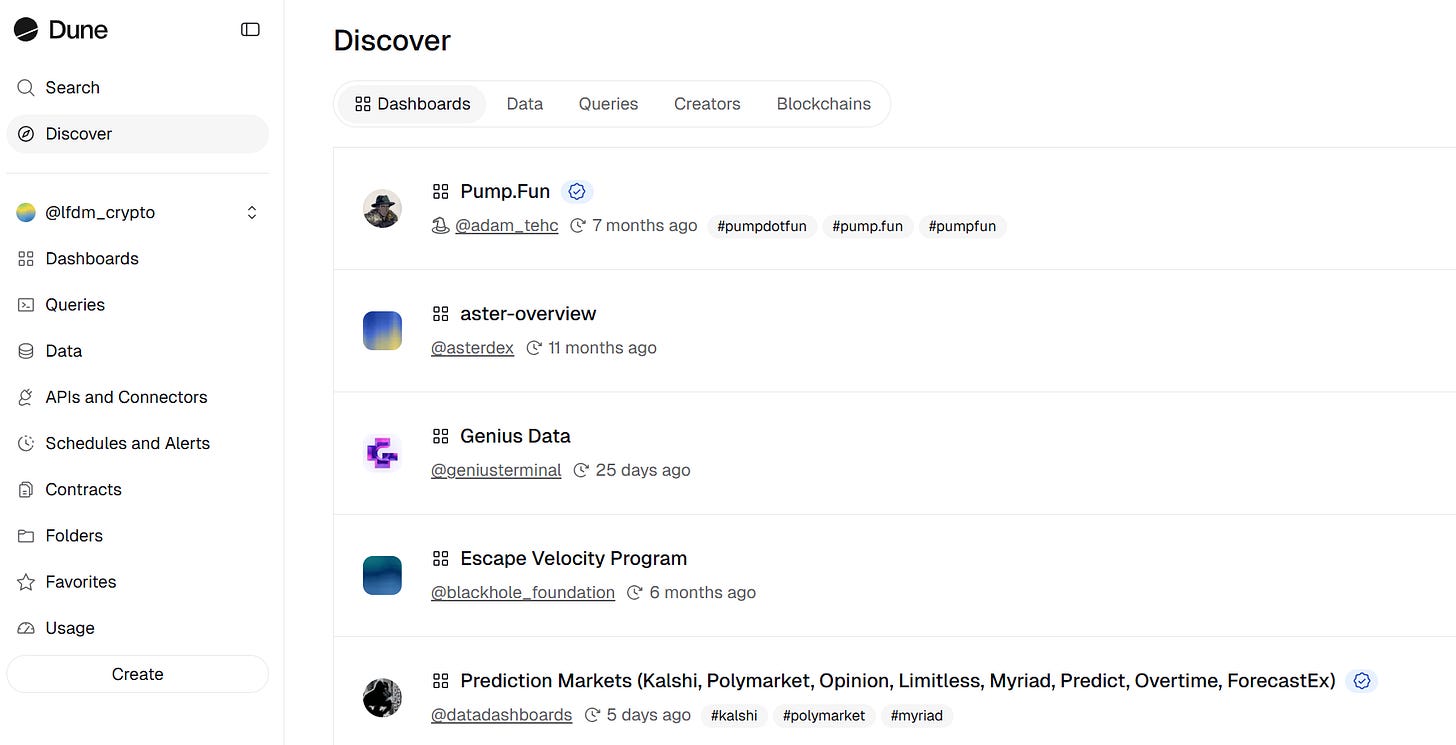
Task: Click the Pump.Fun verified badge
Action: 577,191
